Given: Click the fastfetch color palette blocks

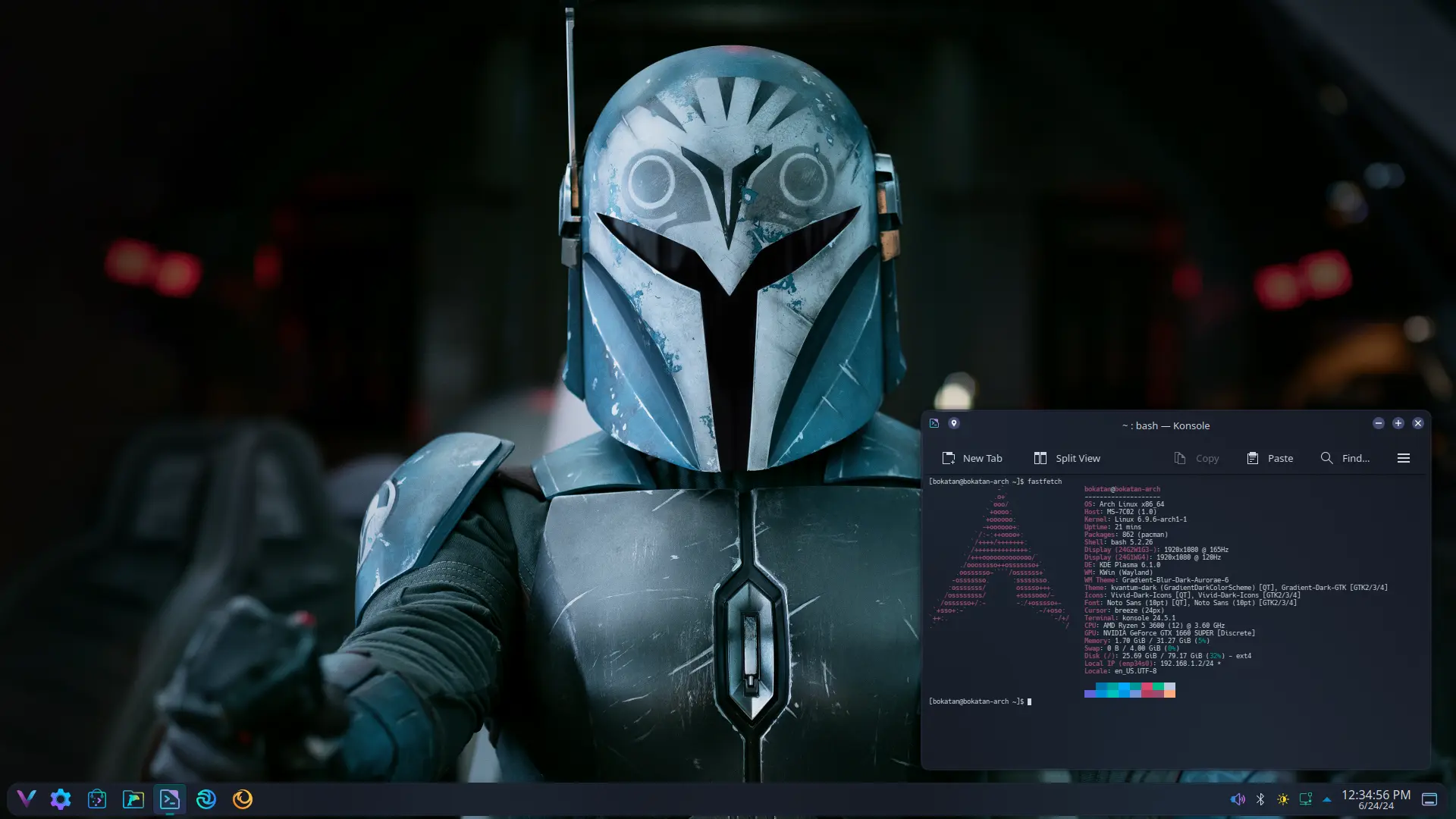Looking at the screenshot, I should point(1130,690).
